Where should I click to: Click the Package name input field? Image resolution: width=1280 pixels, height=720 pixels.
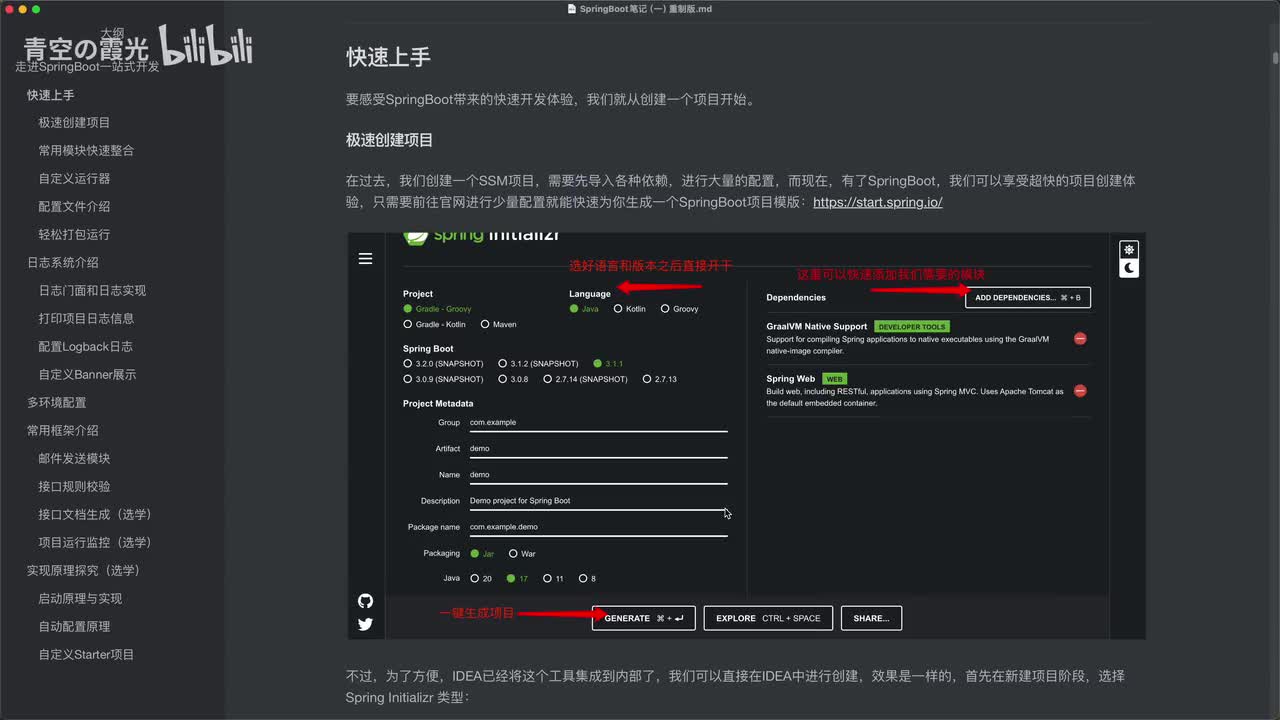pos(598,527)
